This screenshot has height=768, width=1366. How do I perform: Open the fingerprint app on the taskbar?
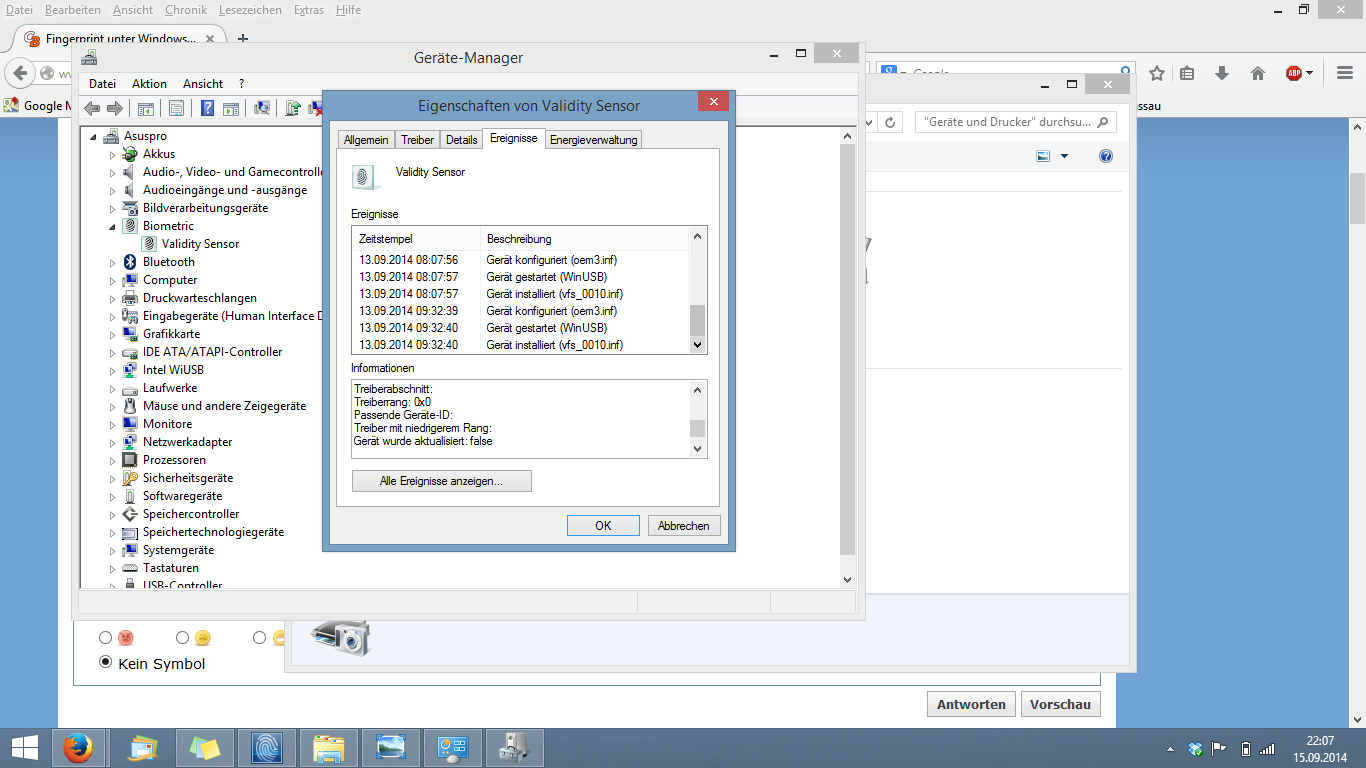[267, 747]
